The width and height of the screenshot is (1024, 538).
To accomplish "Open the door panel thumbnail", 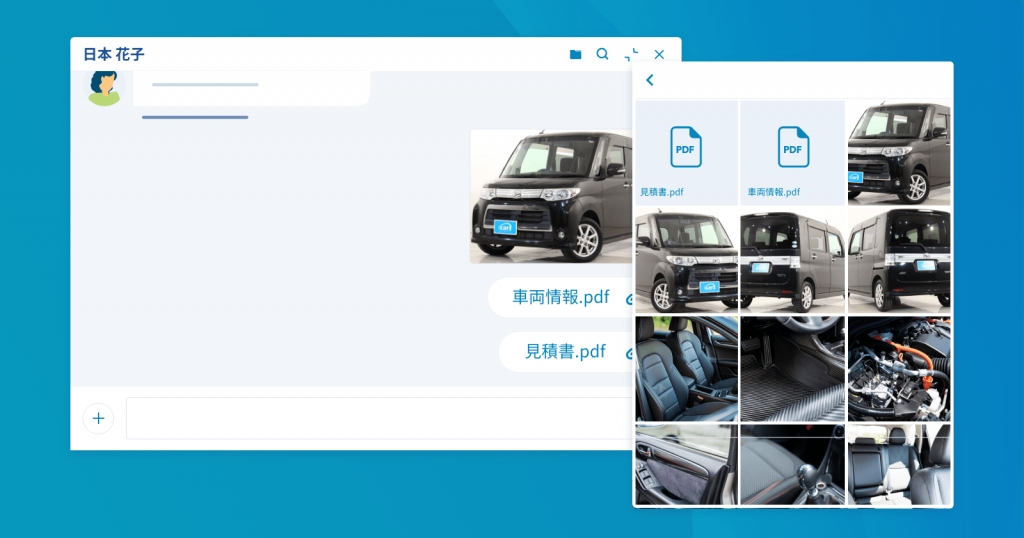I will 686,465.
